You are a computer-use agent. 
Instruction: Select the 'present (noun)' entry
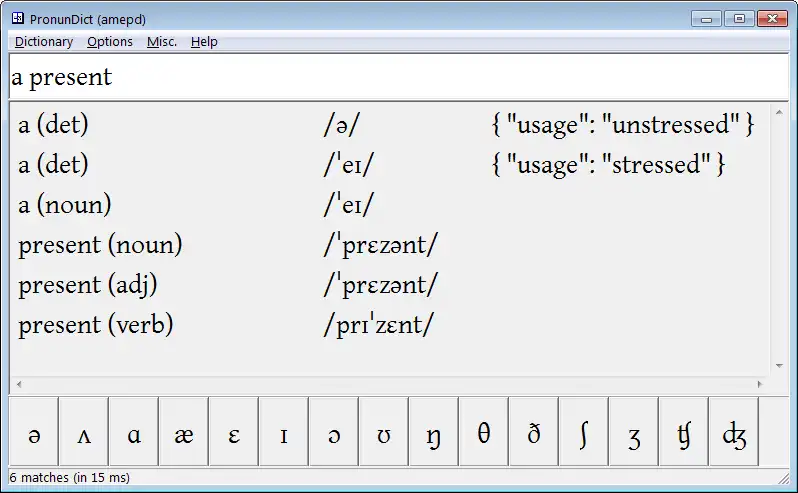(x=100, y=245)
